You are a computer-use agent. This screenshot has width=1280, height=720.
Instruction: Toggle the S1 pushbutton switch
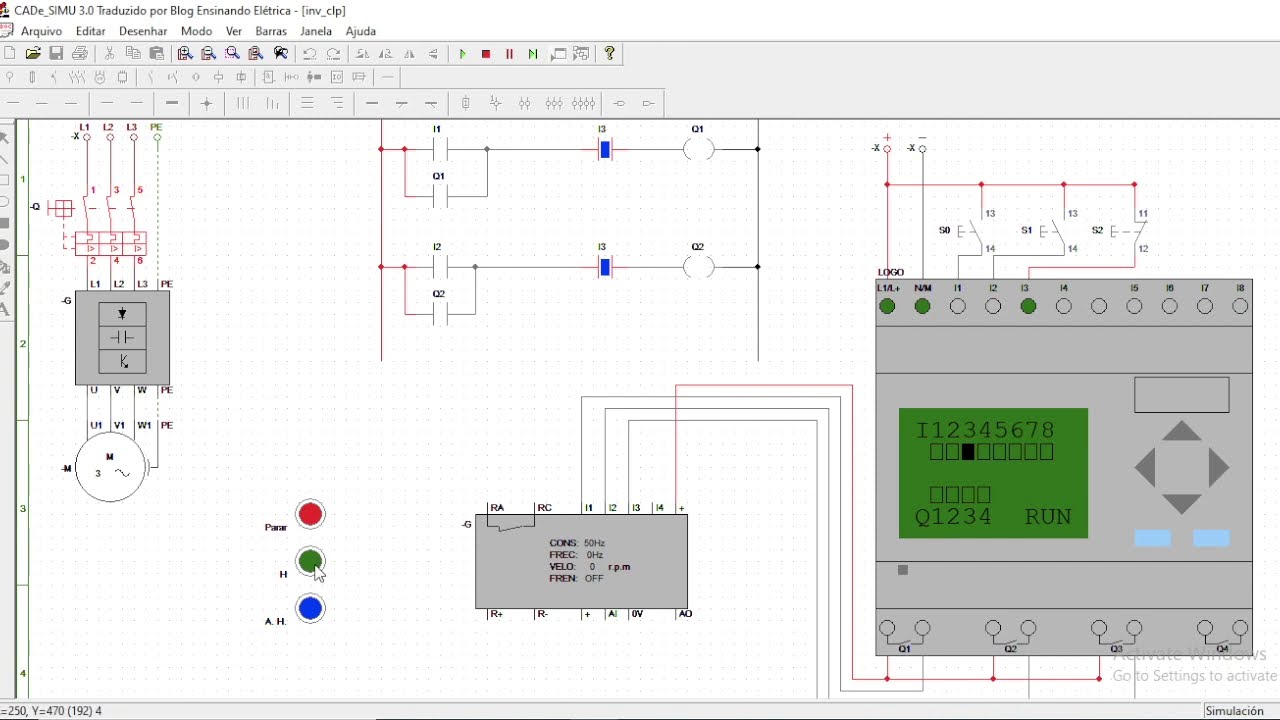1050,232
